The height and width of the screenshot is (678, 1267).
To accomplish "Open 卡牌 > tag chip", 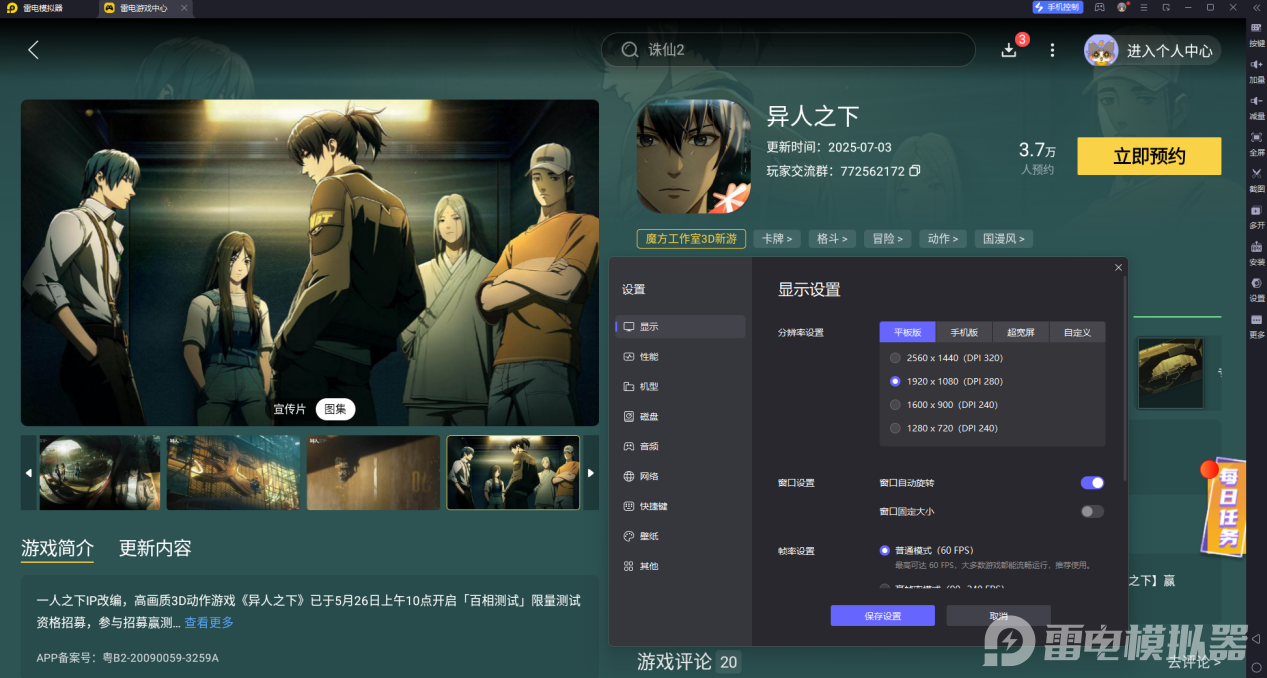I will point(777,239).
